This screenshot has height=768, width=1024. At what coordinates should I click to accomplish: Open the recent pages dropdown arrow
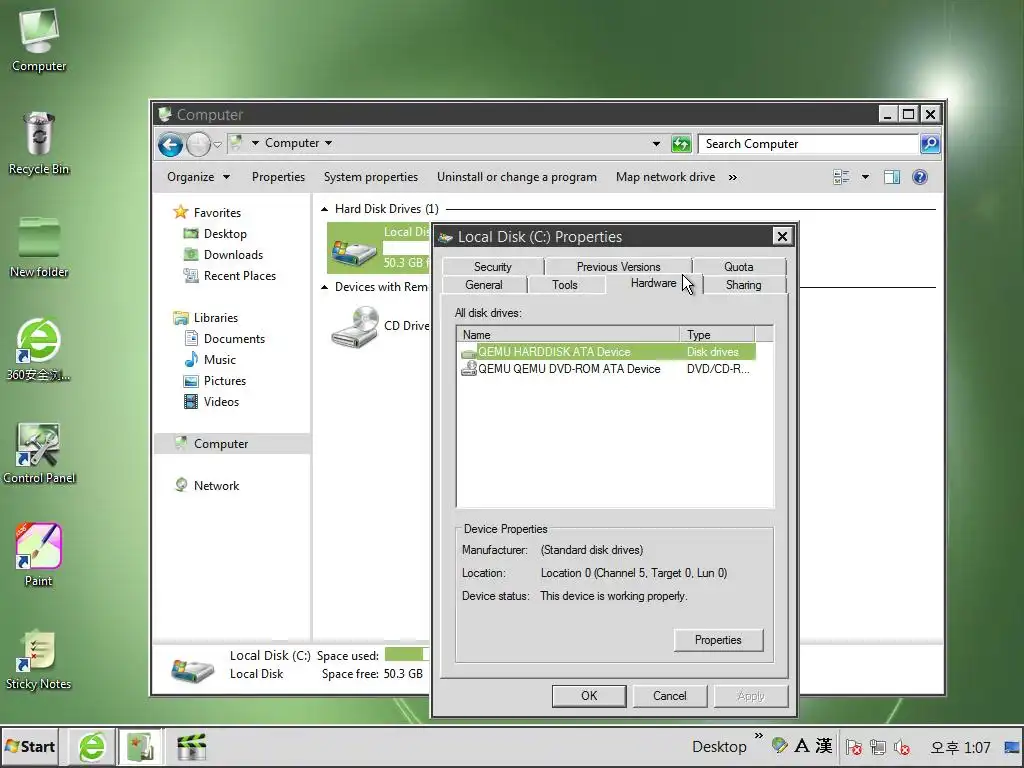pos(217,144)
